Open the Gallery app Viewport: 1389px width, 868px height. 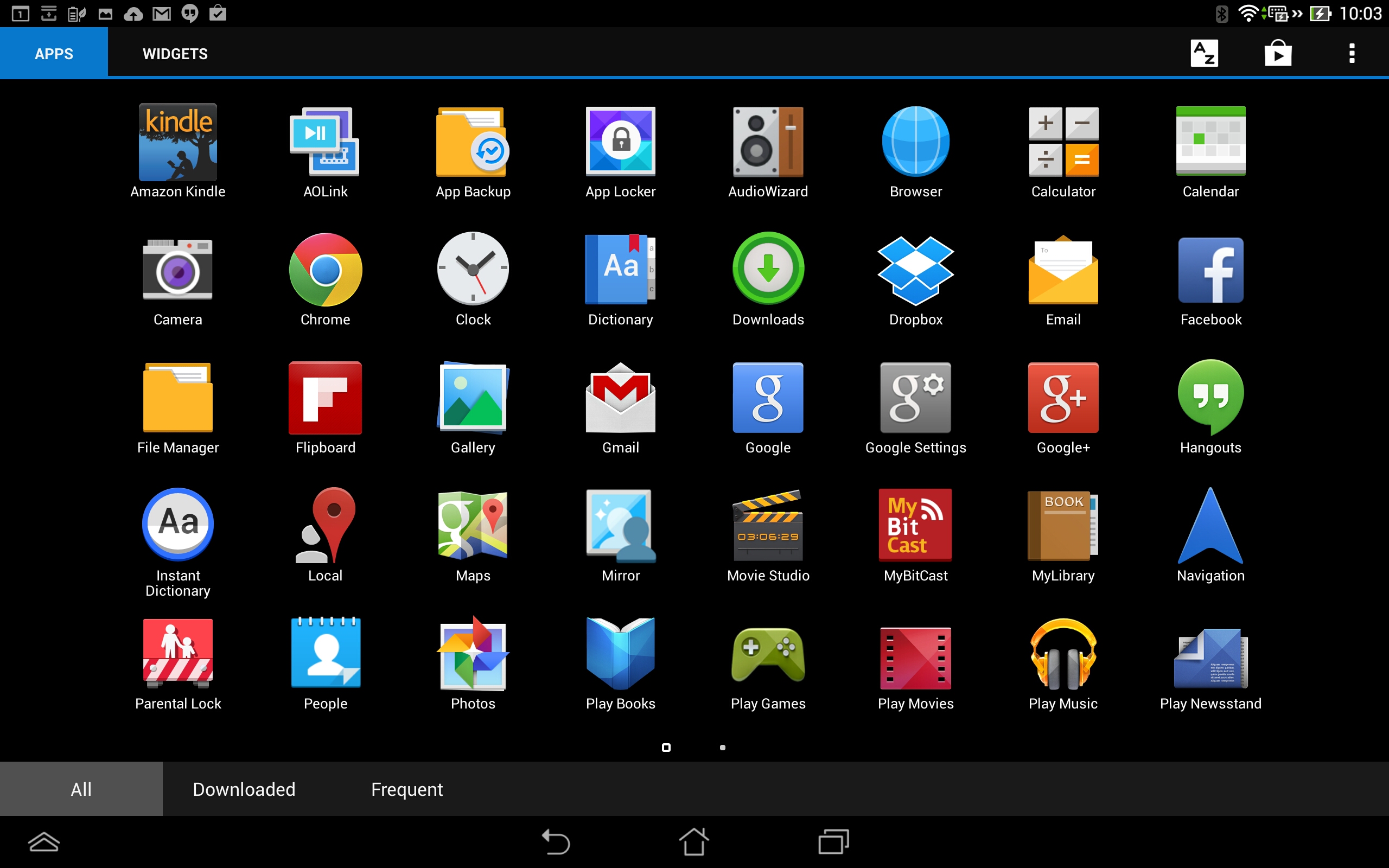[473, 407]
